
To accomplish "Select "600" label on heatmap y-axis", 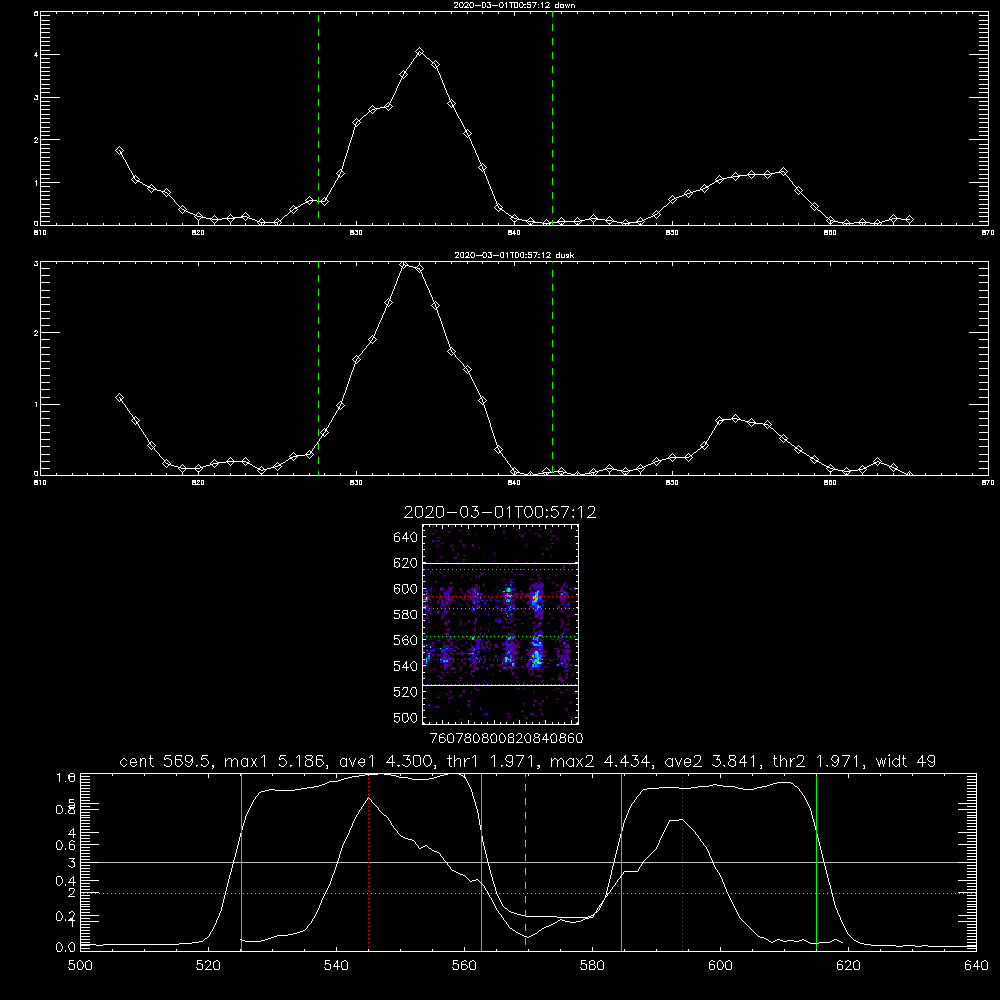I will [x=406, y=589].
